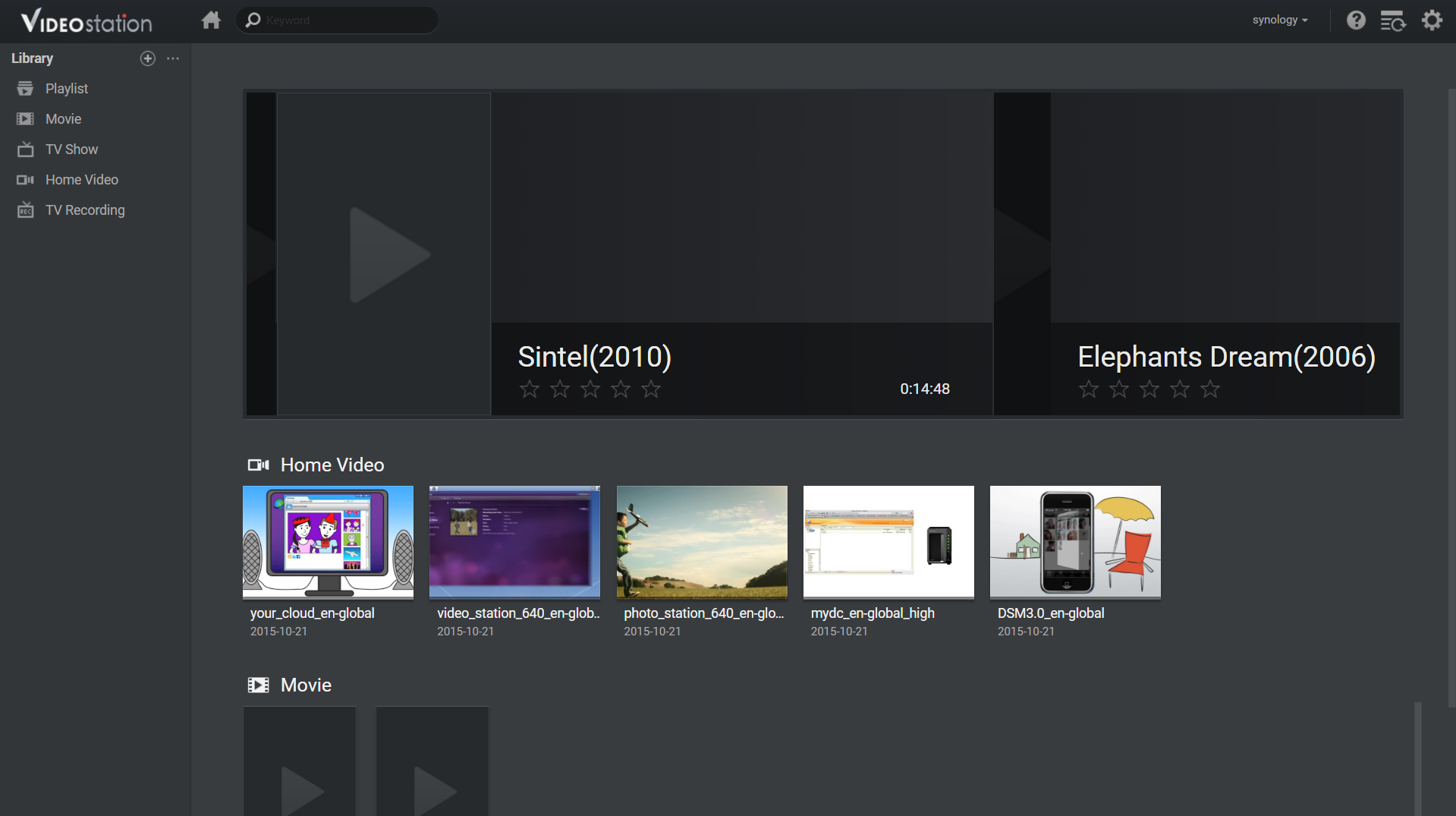
Task: Rate Sintel five stars
Action: point(651,389)
